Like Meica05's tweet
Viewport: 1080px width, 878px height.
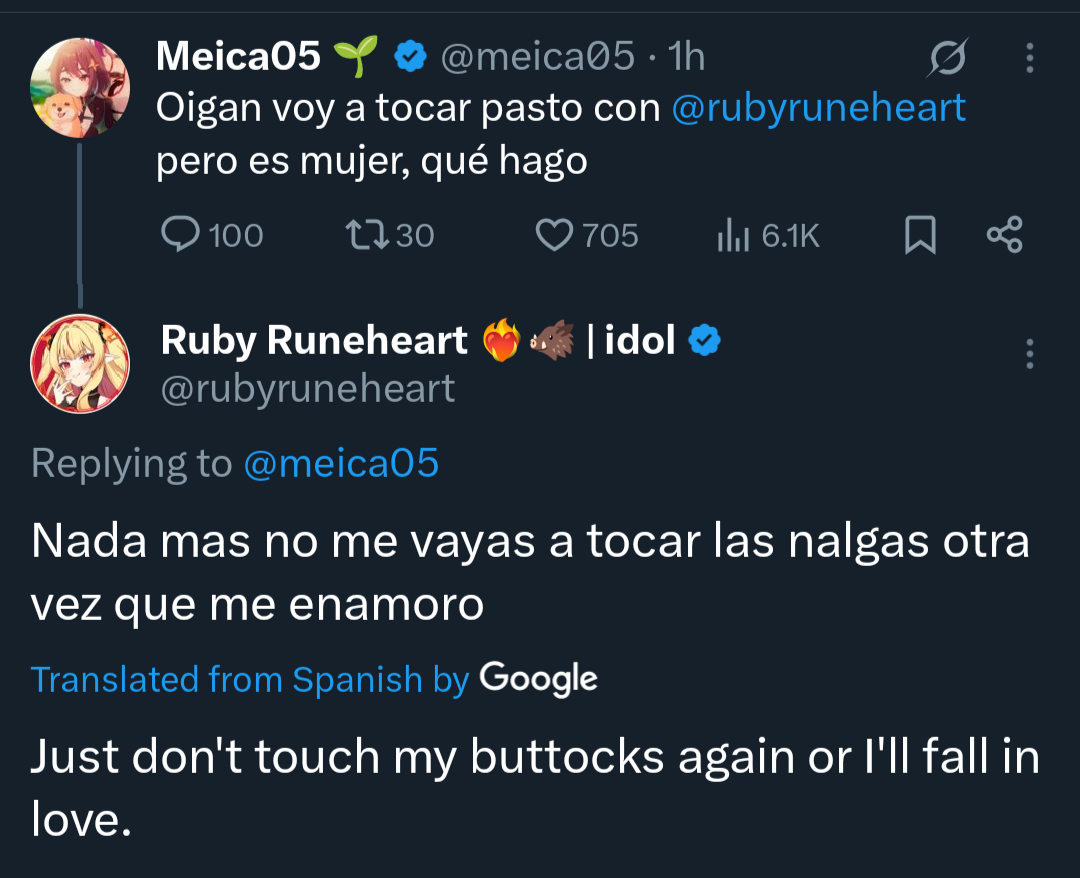(x=553, y=235)
